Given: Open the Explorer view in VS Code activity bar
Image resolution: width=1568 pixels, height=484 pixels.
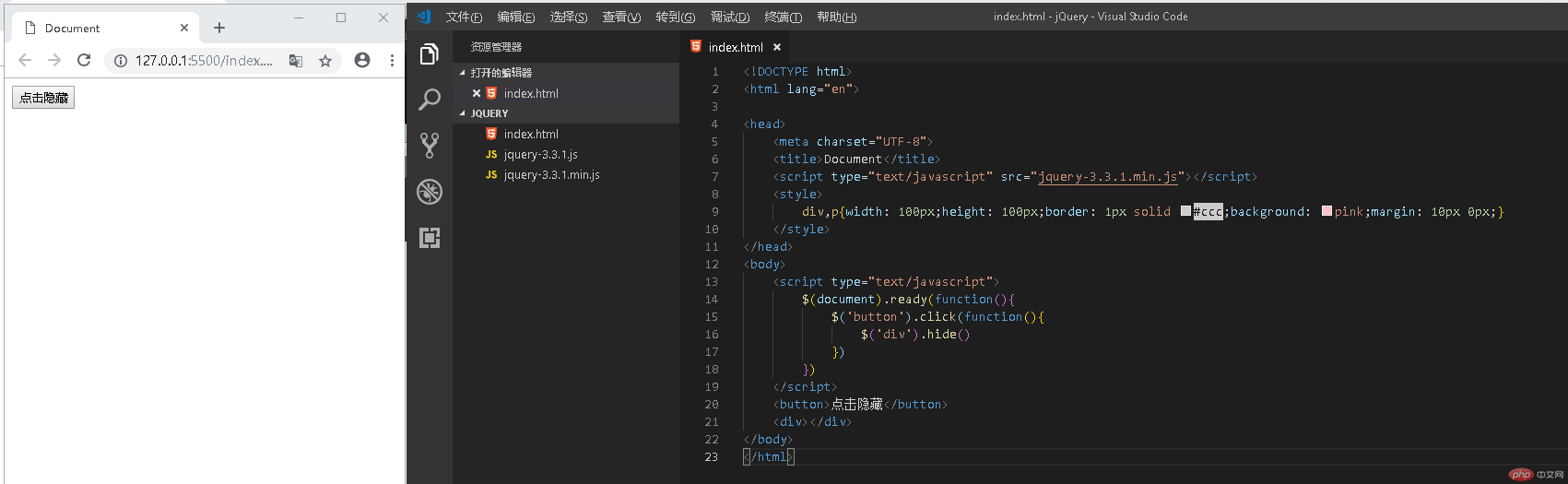Looking at the screenshot, I should (430, 54).
